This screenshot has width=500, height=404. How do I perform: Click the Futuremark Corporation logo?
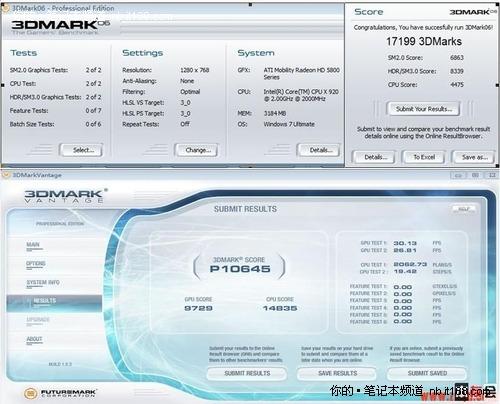click(x=60, y=393)
